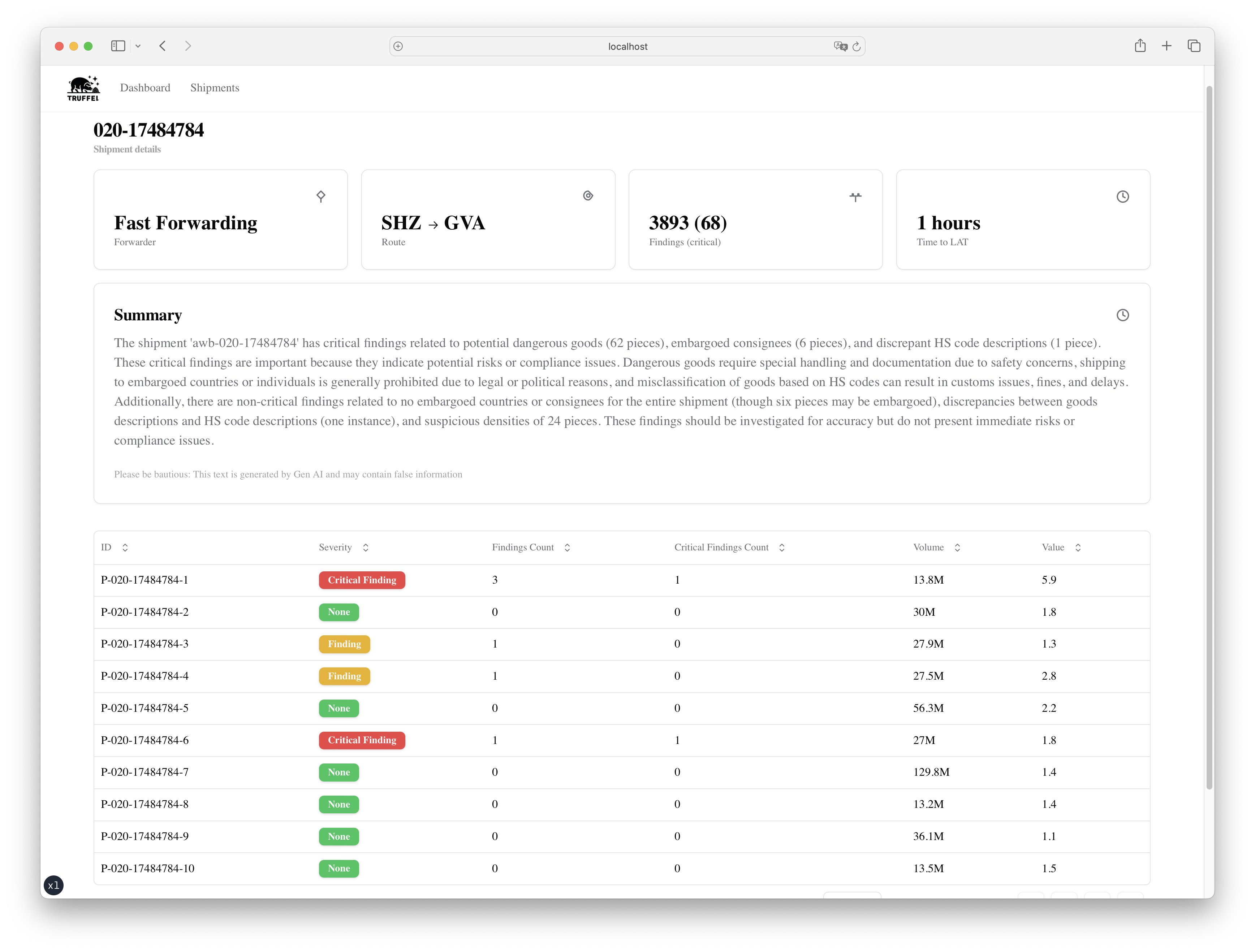Go to the Shipments nav item
Image resolution: width=1255 pixels, height=952 pixels.
click(x=215, y=88)
